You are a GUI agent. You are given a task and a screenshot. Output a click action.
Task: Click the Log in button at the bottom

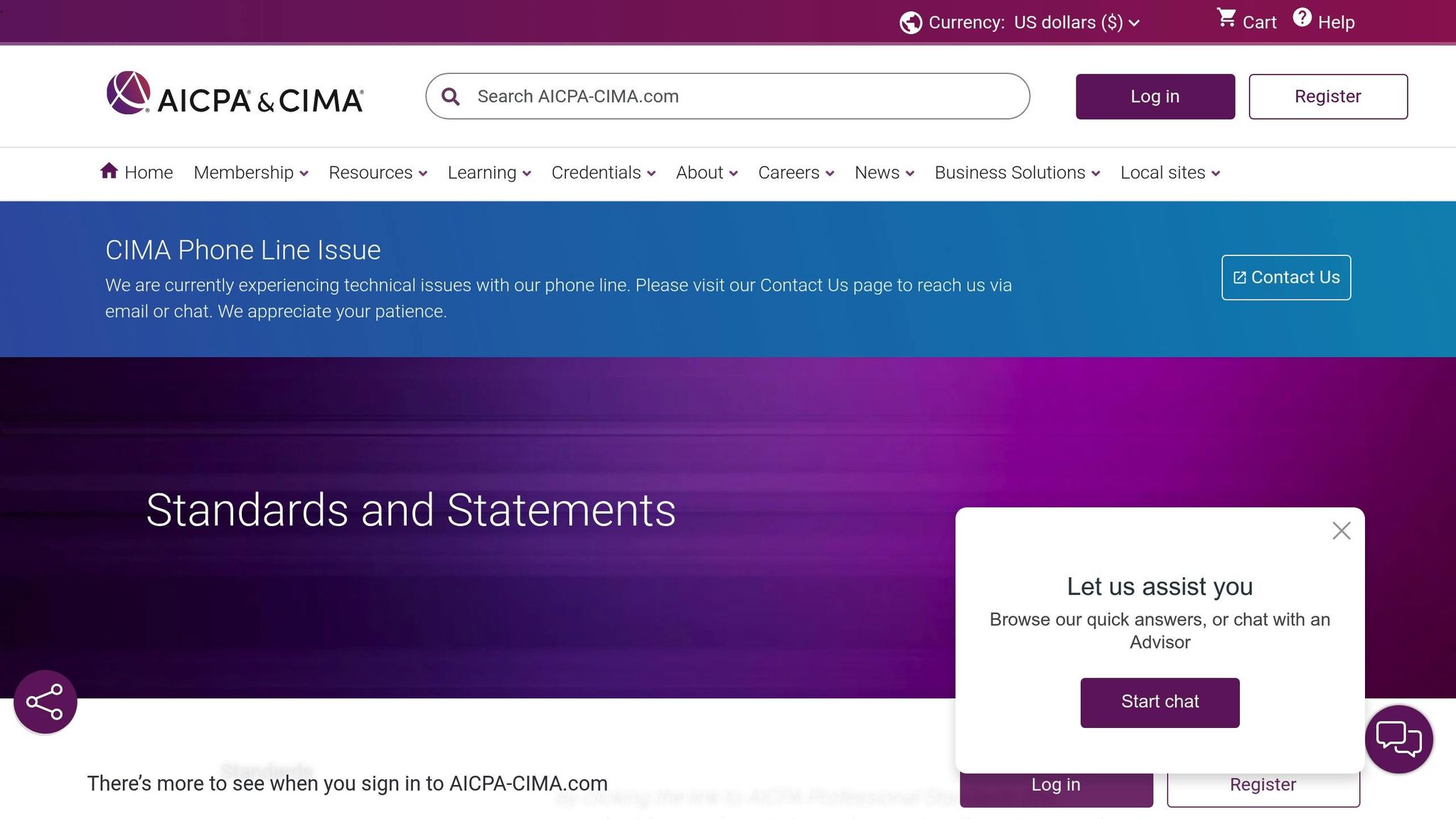coord(1055,784)
